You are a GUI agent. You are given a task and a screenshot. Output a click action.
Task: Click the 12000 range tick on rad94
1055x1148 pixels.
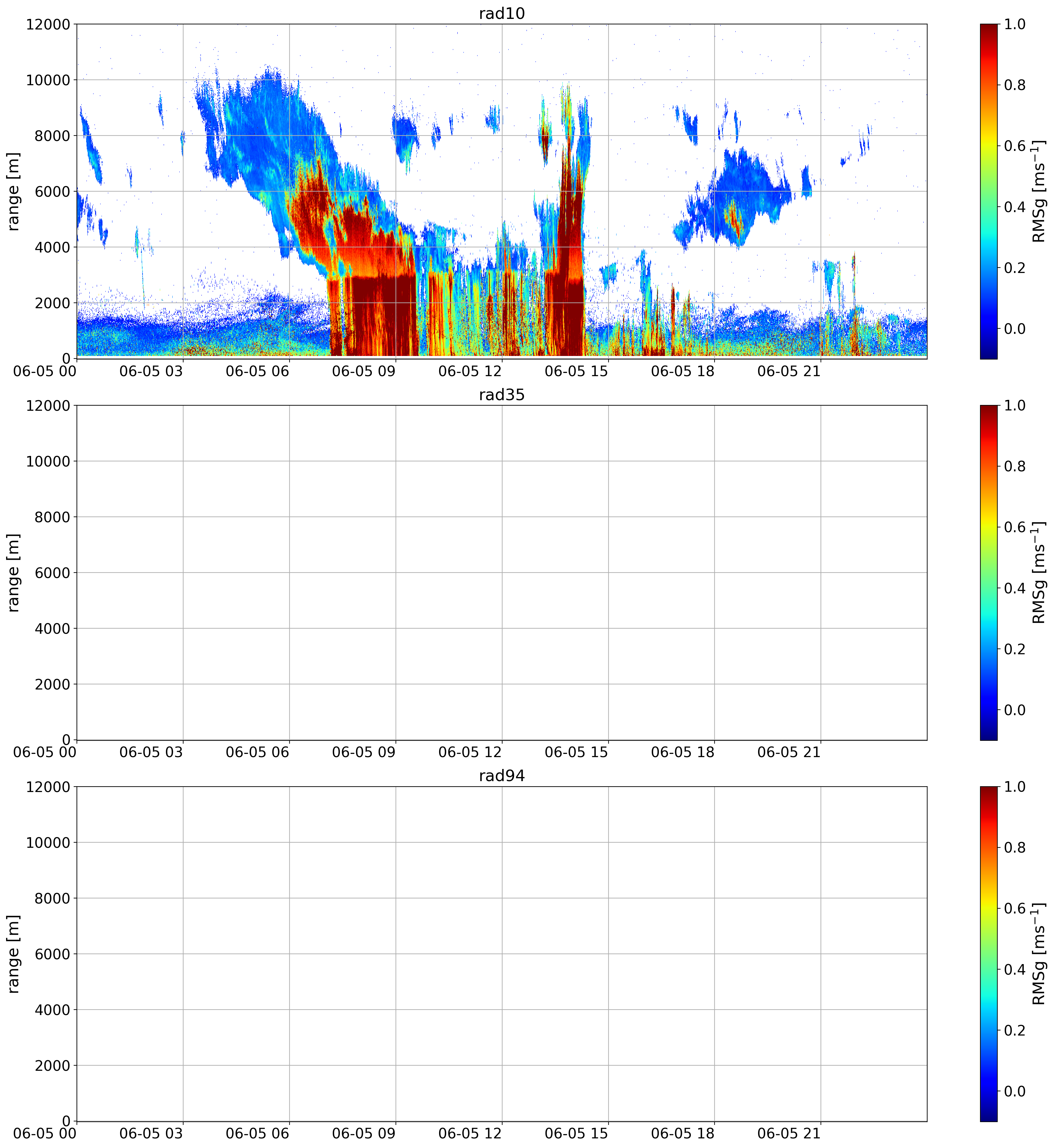pos(48,787)
